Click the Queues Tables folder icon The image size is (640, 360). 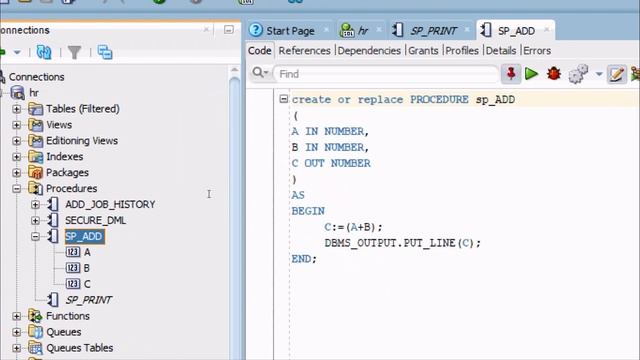click(36, 348)
